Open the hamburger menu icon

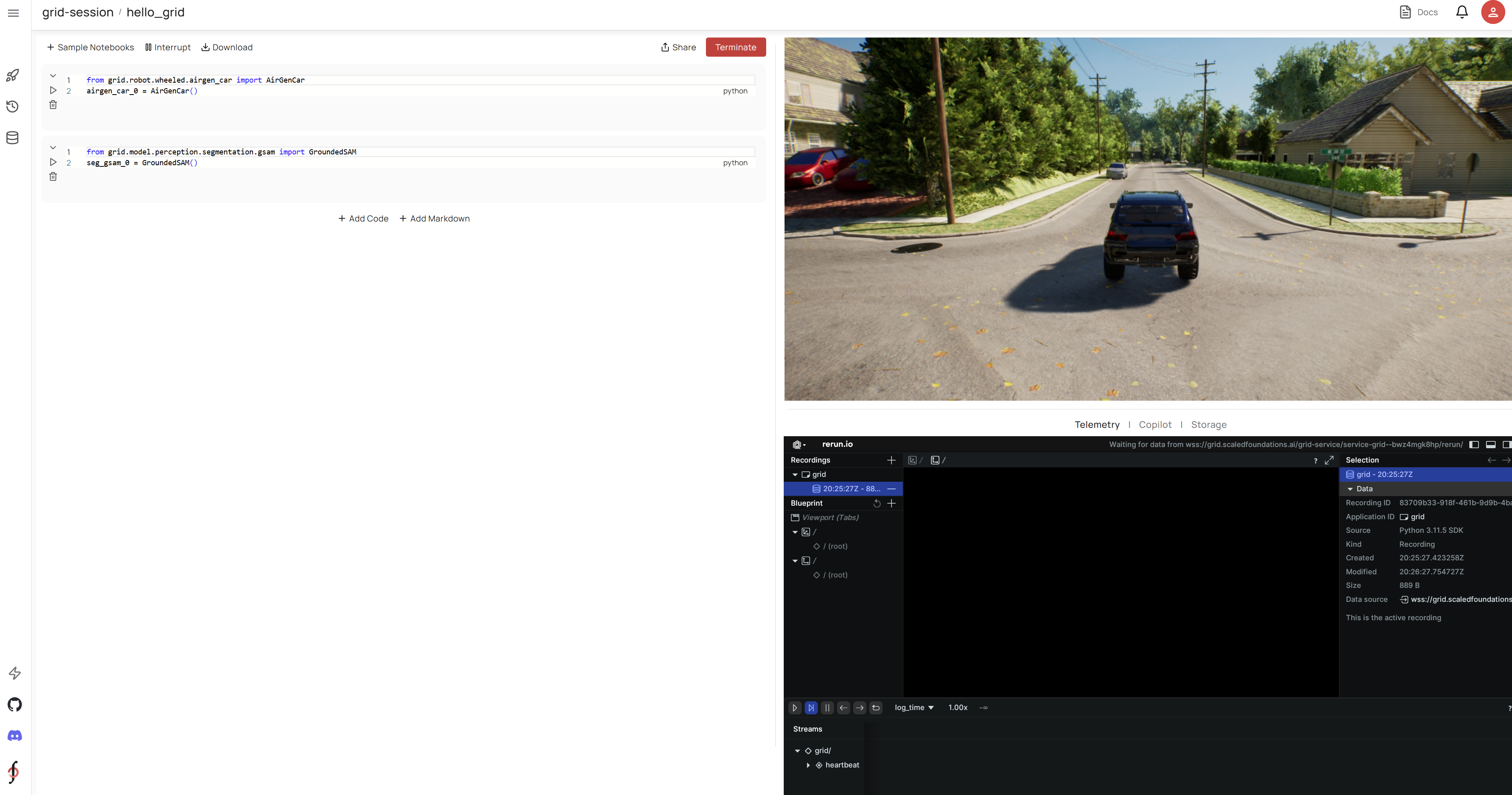[13, 13]
